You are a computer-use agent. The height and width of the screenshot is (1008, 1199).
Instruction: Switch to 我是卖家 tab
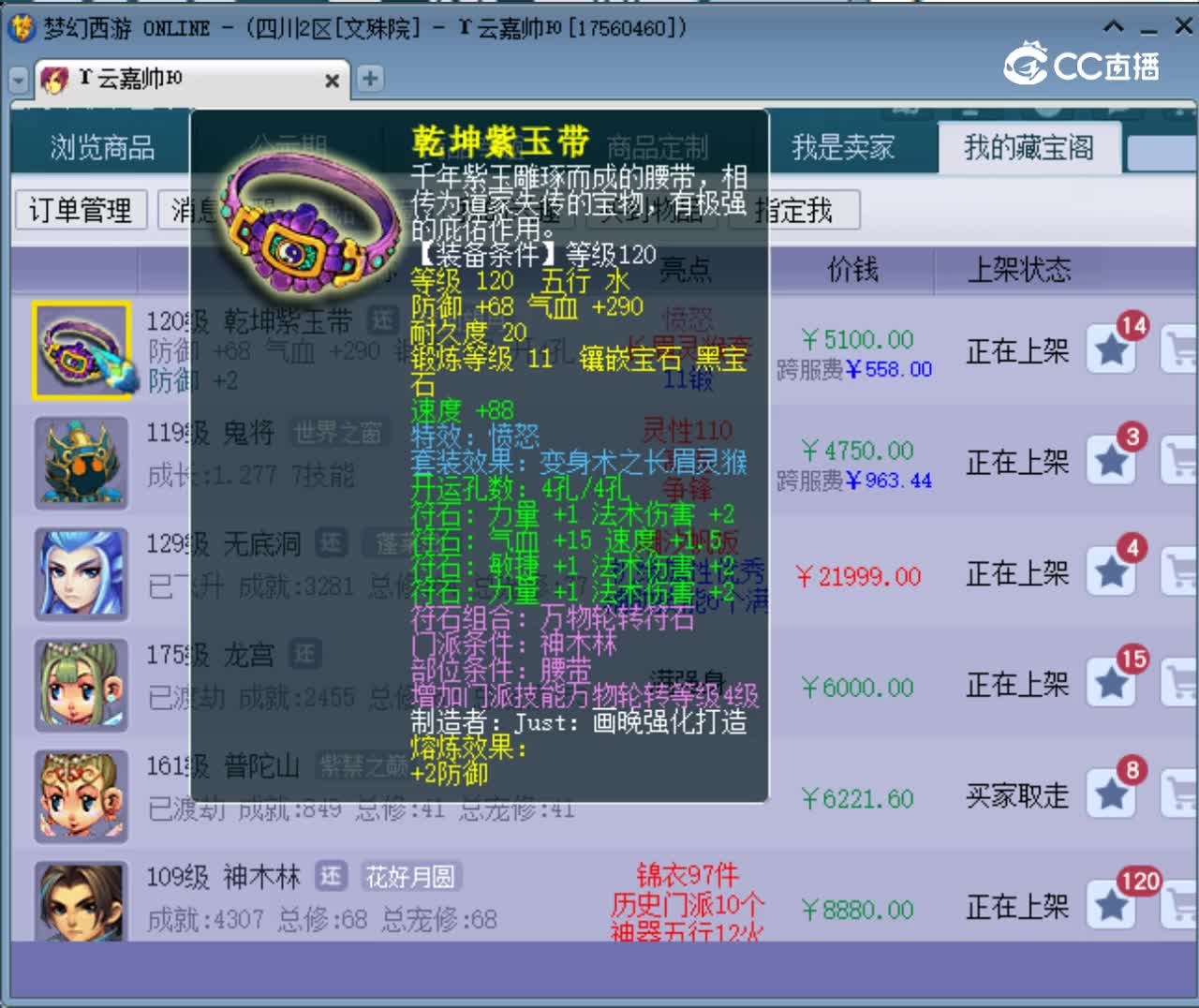coord(843,147)
